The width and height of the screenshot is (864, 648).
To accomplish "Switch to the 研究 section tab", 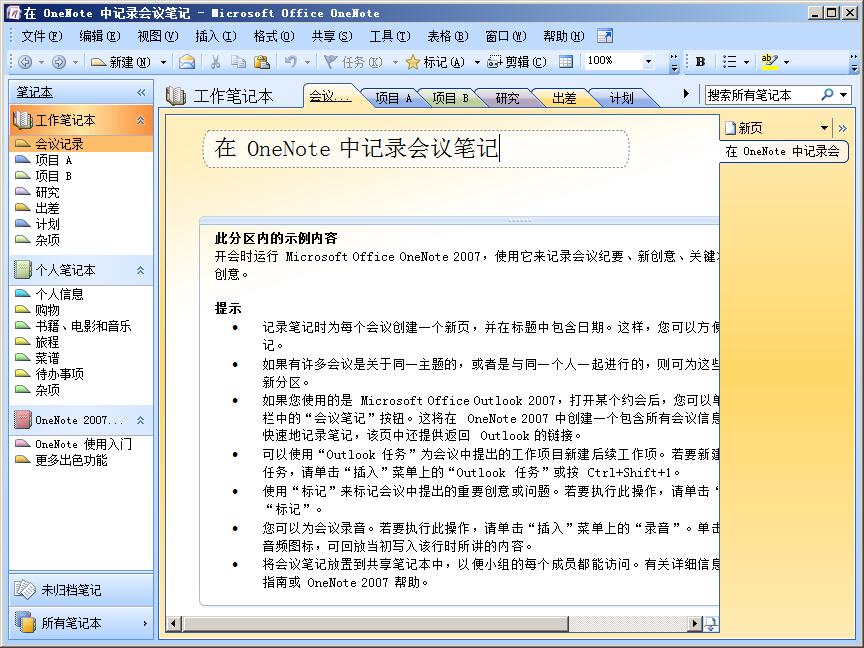I will click(507, 98).
